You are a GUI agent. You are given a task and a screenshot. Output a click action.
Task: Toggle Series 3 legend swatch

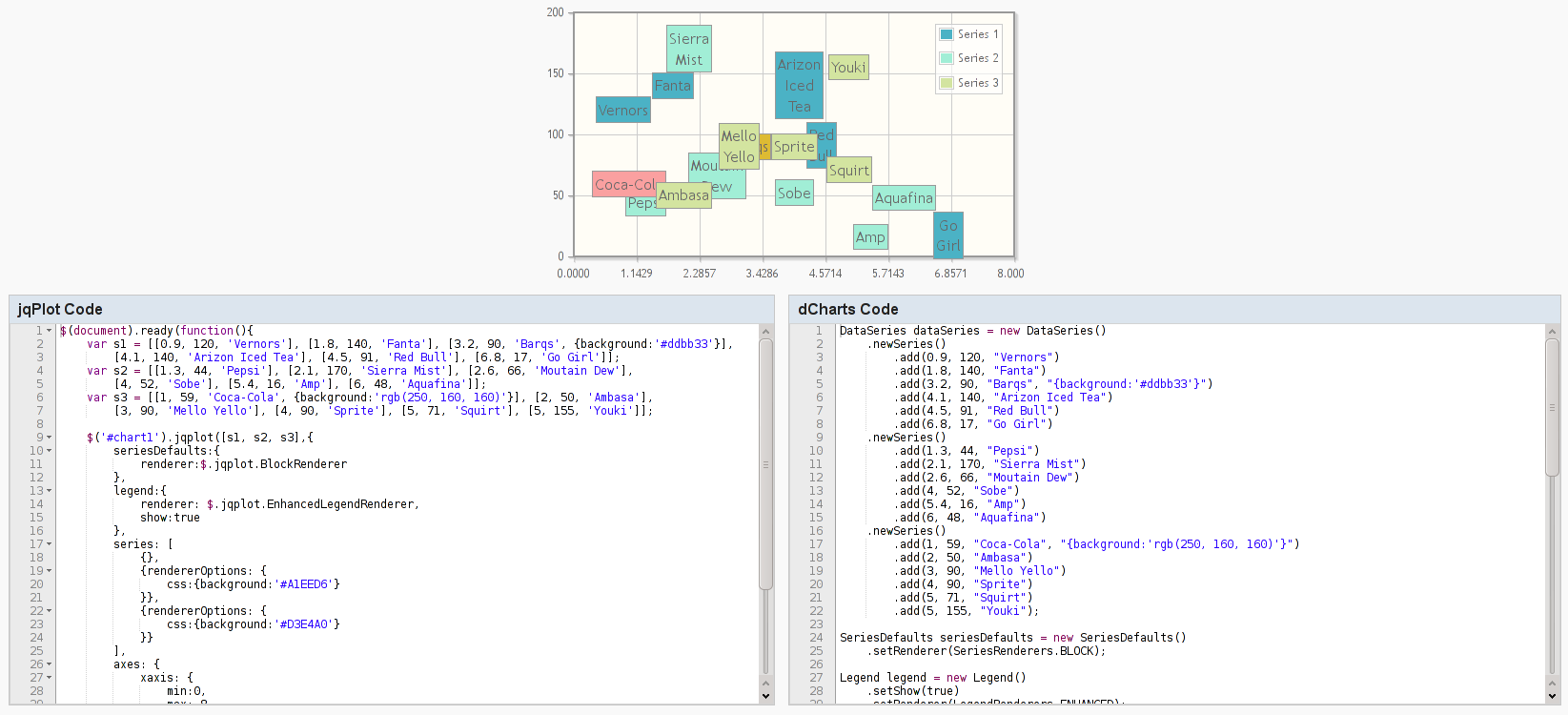(947, 83)
